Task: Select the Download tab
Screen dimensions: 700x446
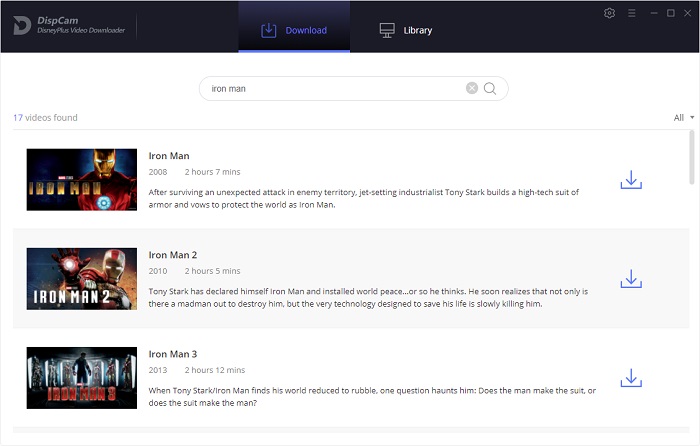Action: pos(294,30)
